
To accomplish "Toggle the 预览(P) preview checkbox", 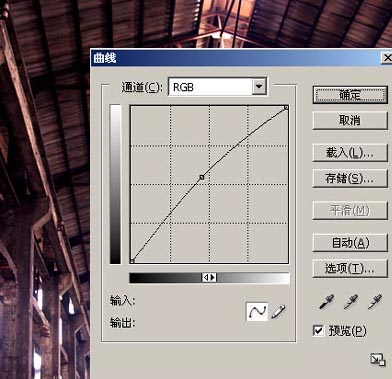I will 318,331.
